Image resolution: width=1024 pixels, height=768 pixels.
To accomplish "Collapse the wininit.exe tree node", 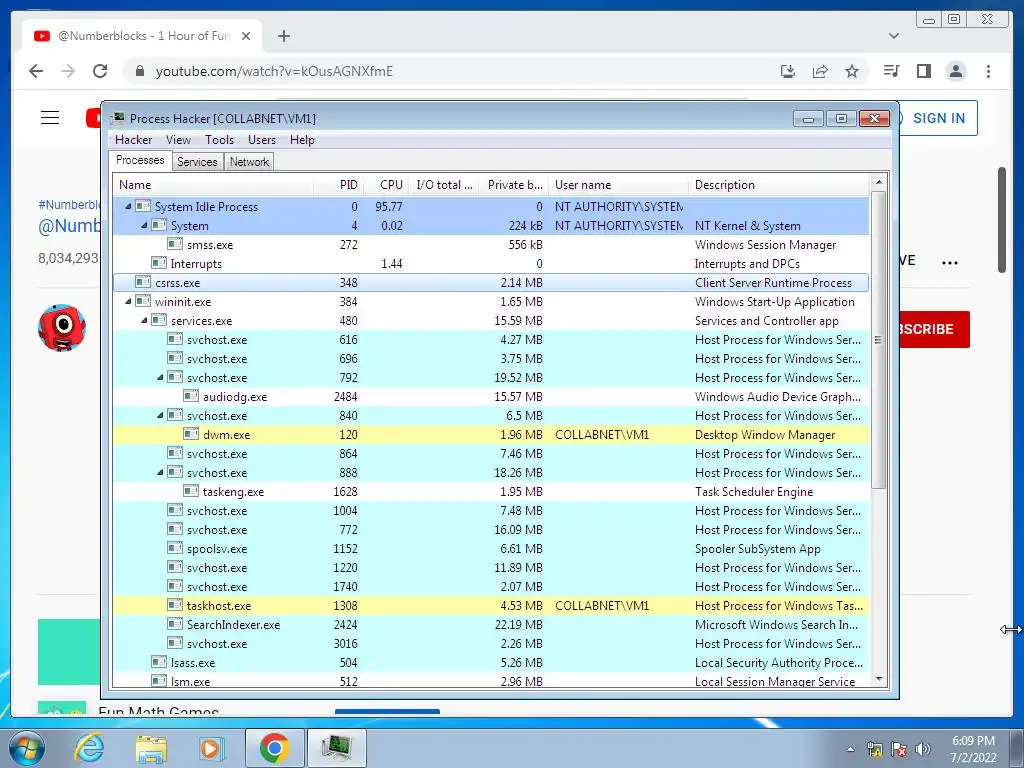I will click(x=128, y=302).
